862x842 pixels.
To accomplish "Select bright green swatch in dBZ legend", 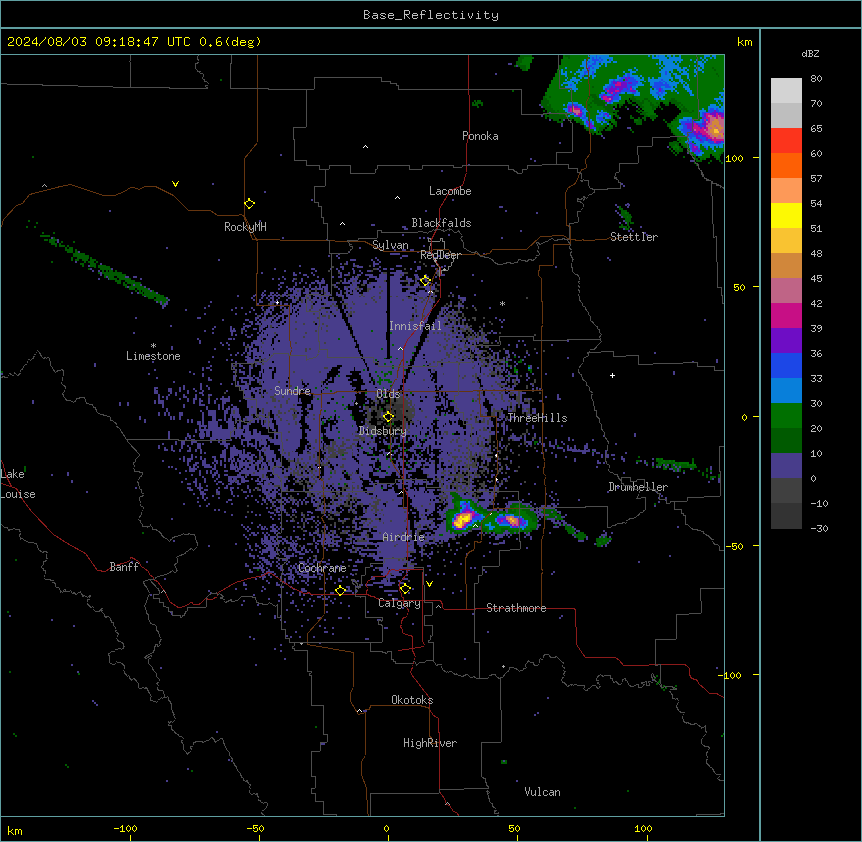I will (x=786, y=416).
